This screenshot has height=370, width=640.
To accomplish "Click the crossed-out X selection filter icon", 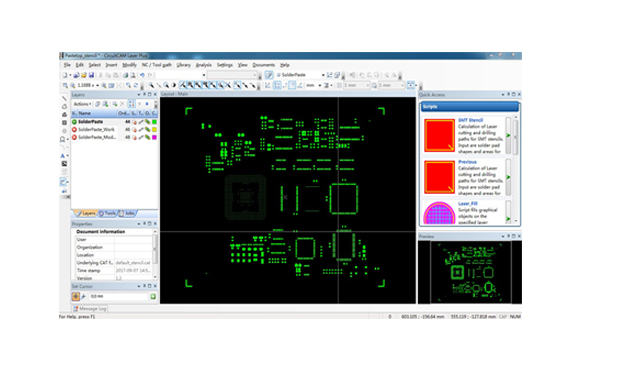I will point(228,85).
